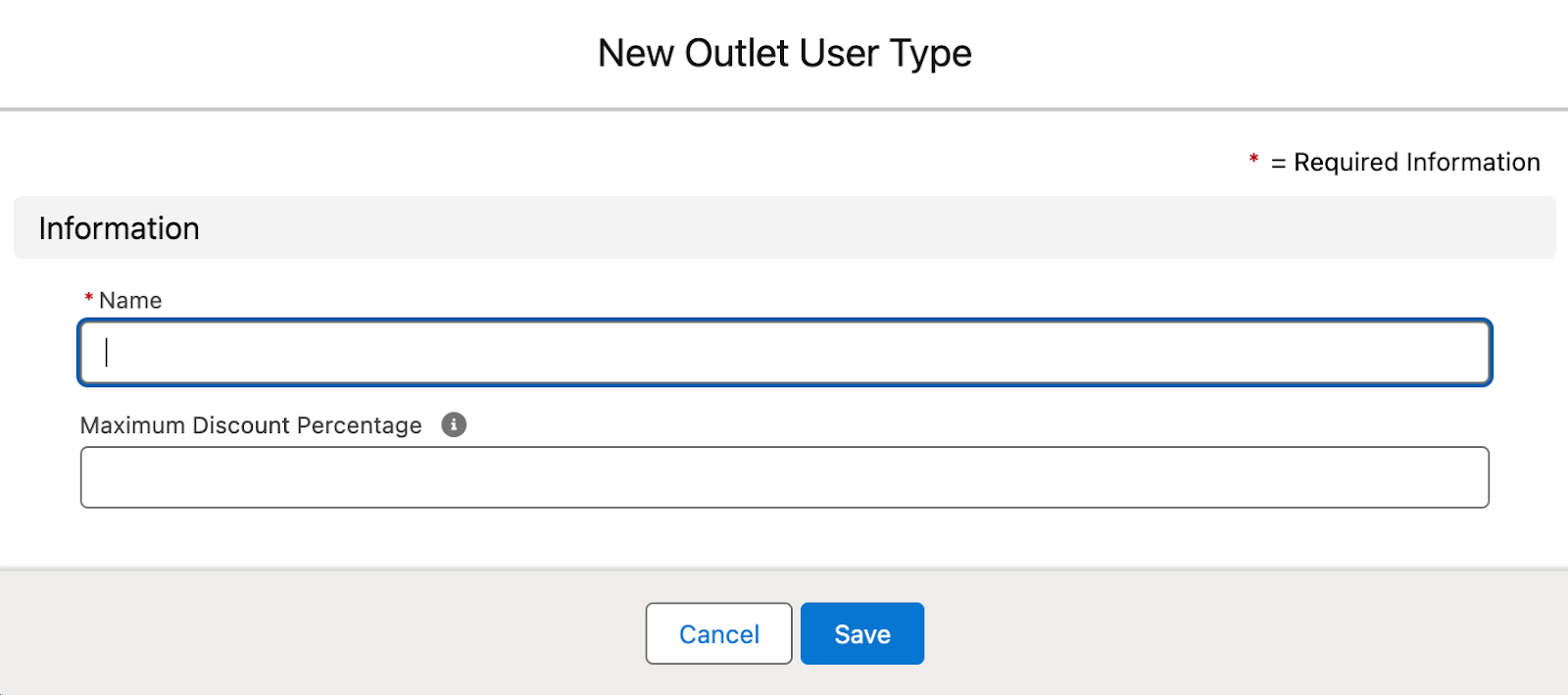1568x695 pixels.
Task: Show help tooltip icon beside discount label
Action: 454,424
